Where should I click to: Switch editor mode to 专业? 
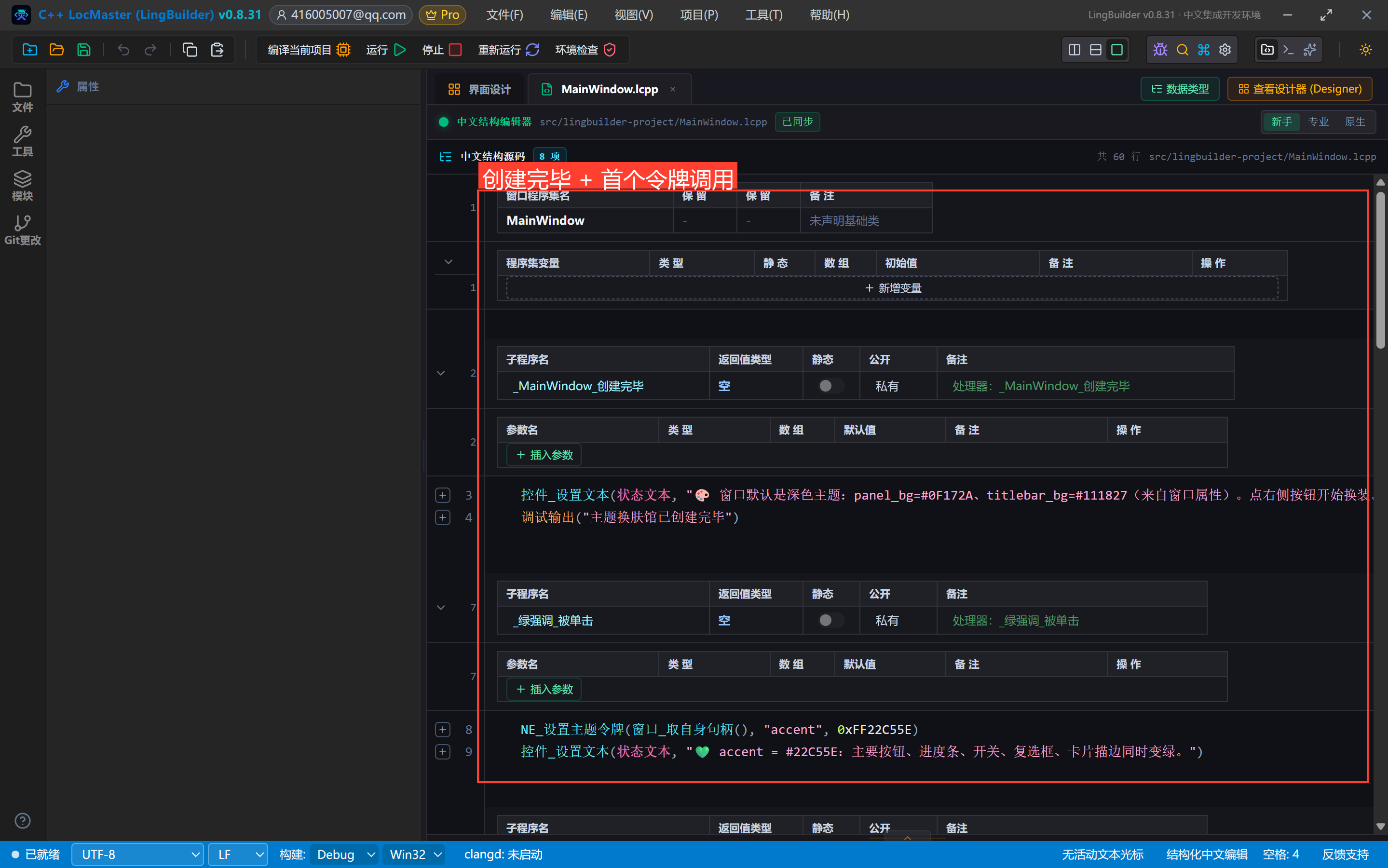pos(1318,122)
